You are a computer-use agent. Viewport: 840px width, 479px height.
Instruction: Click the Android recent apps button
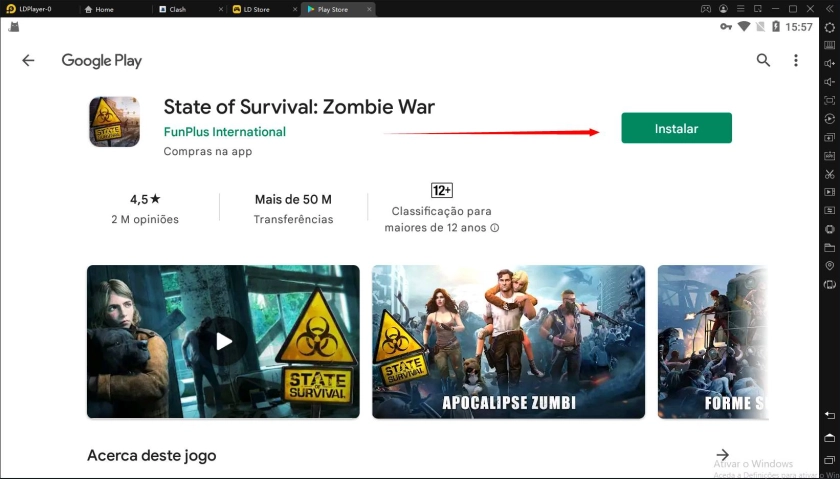(829, 461)
